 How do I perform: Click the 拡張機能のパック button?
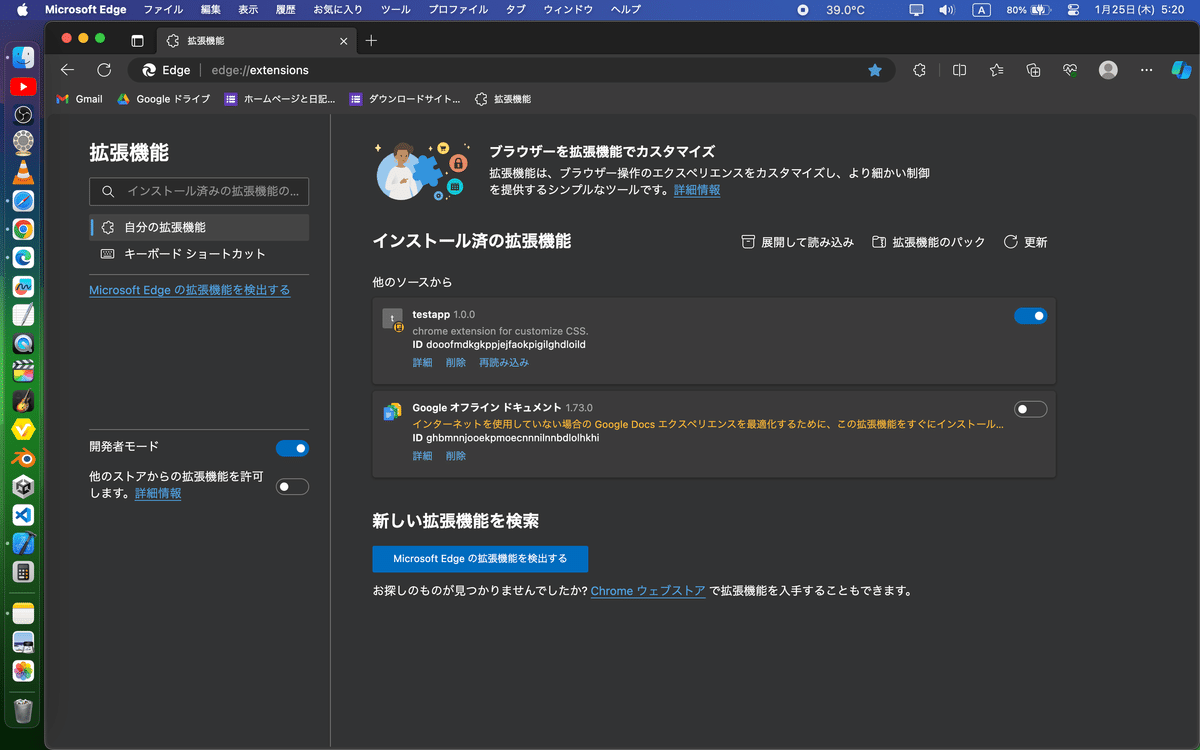point(928,242)
